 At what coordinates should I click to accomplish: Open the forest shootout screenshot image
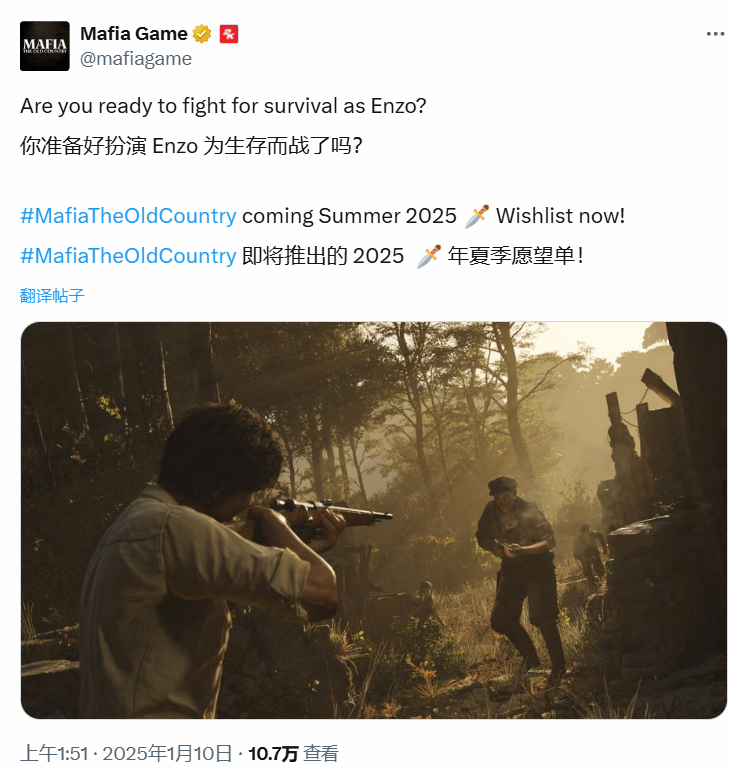tap(374, 520)
